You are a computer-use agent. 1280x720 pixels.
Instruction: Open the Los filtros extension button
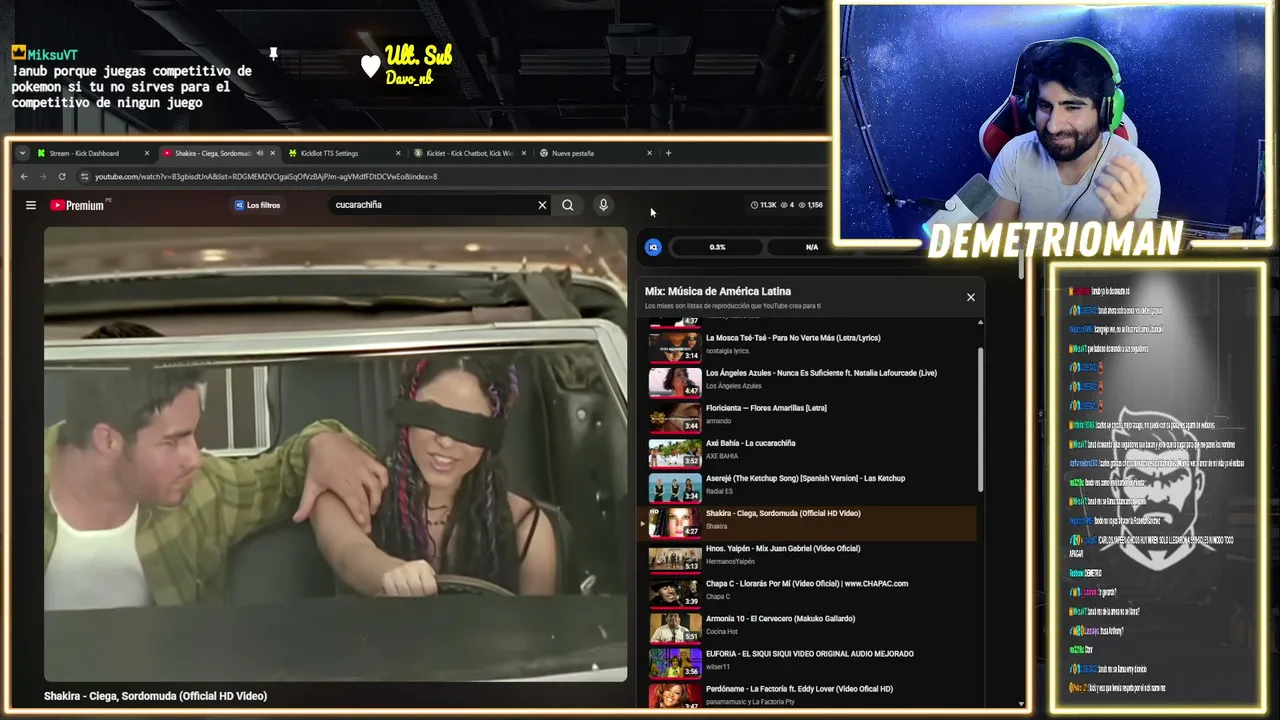[258, 205]
